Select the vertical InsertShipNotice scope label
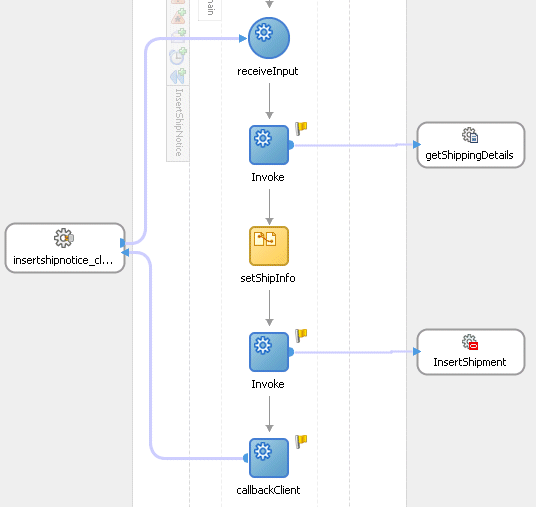 coord(179,122)
